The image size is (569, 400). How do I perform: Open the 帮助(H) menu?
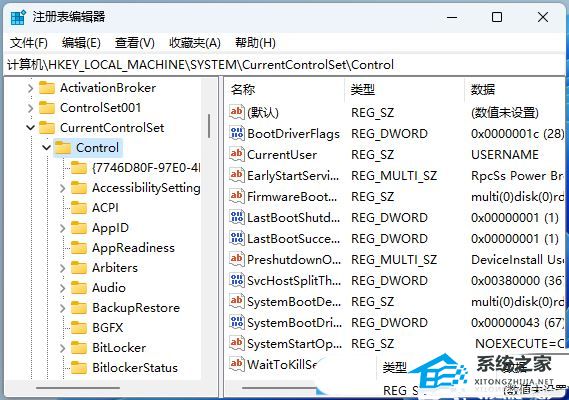[255, 43]
